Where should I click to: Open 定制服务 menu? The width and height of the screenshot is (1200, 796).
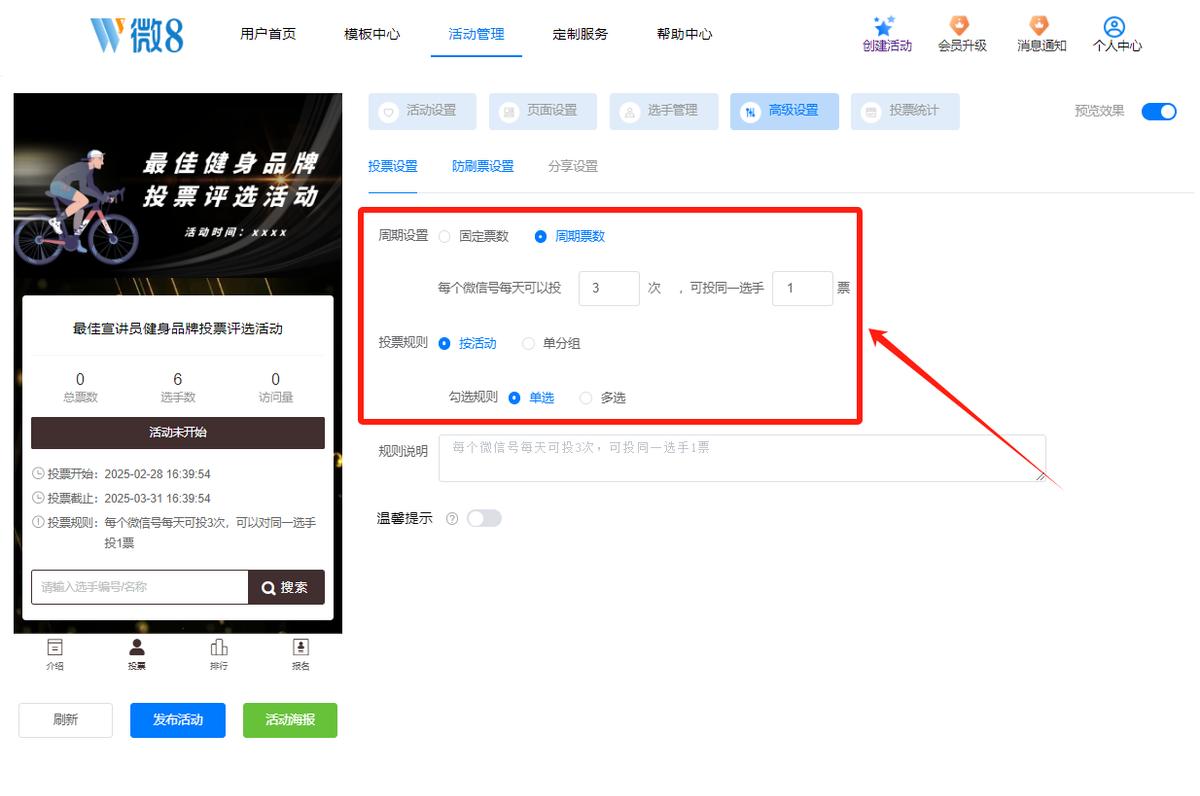click(580, 34)
